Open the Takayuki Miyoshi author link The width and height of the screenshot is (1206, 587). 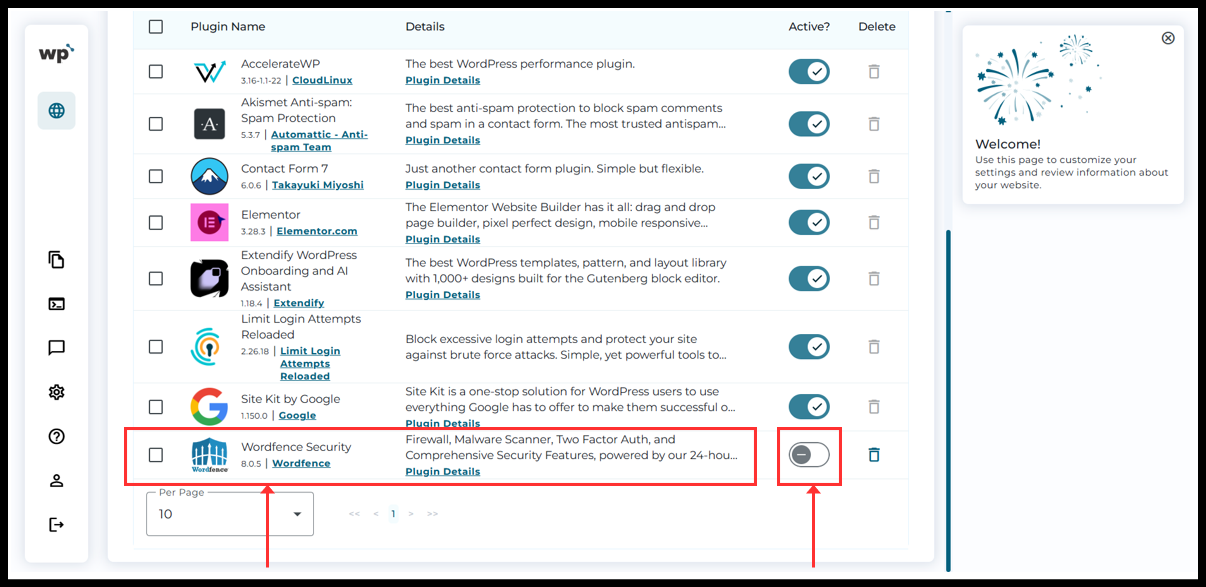tap(317, 185)
